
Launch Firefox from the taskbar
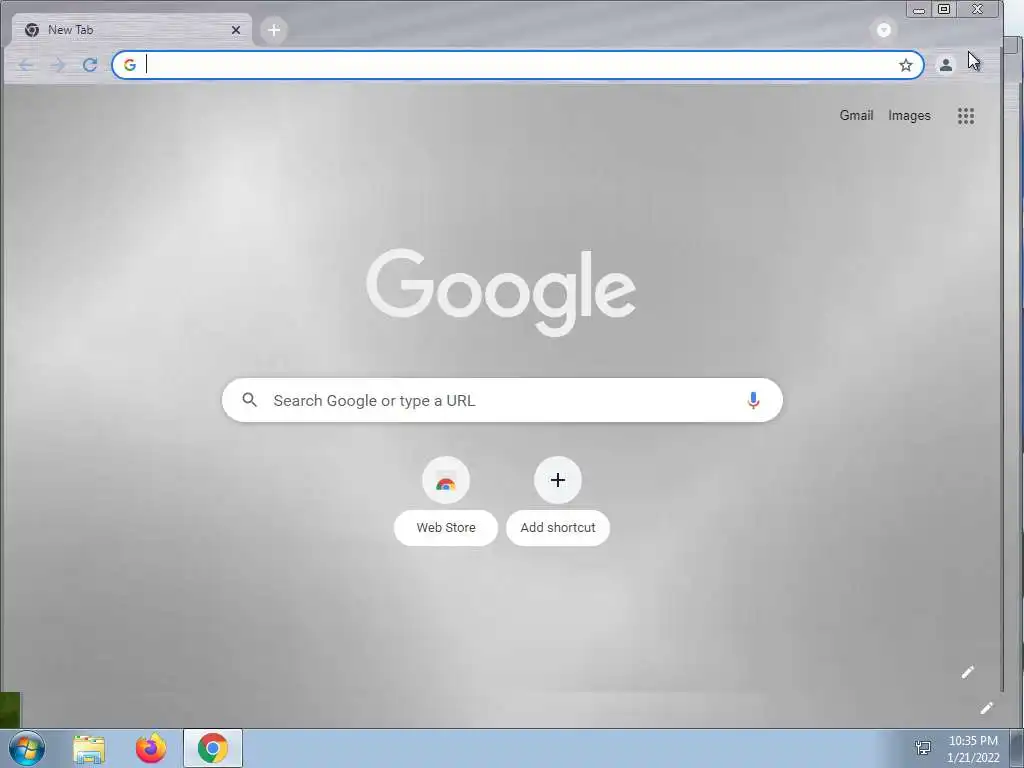pos(151,748)
